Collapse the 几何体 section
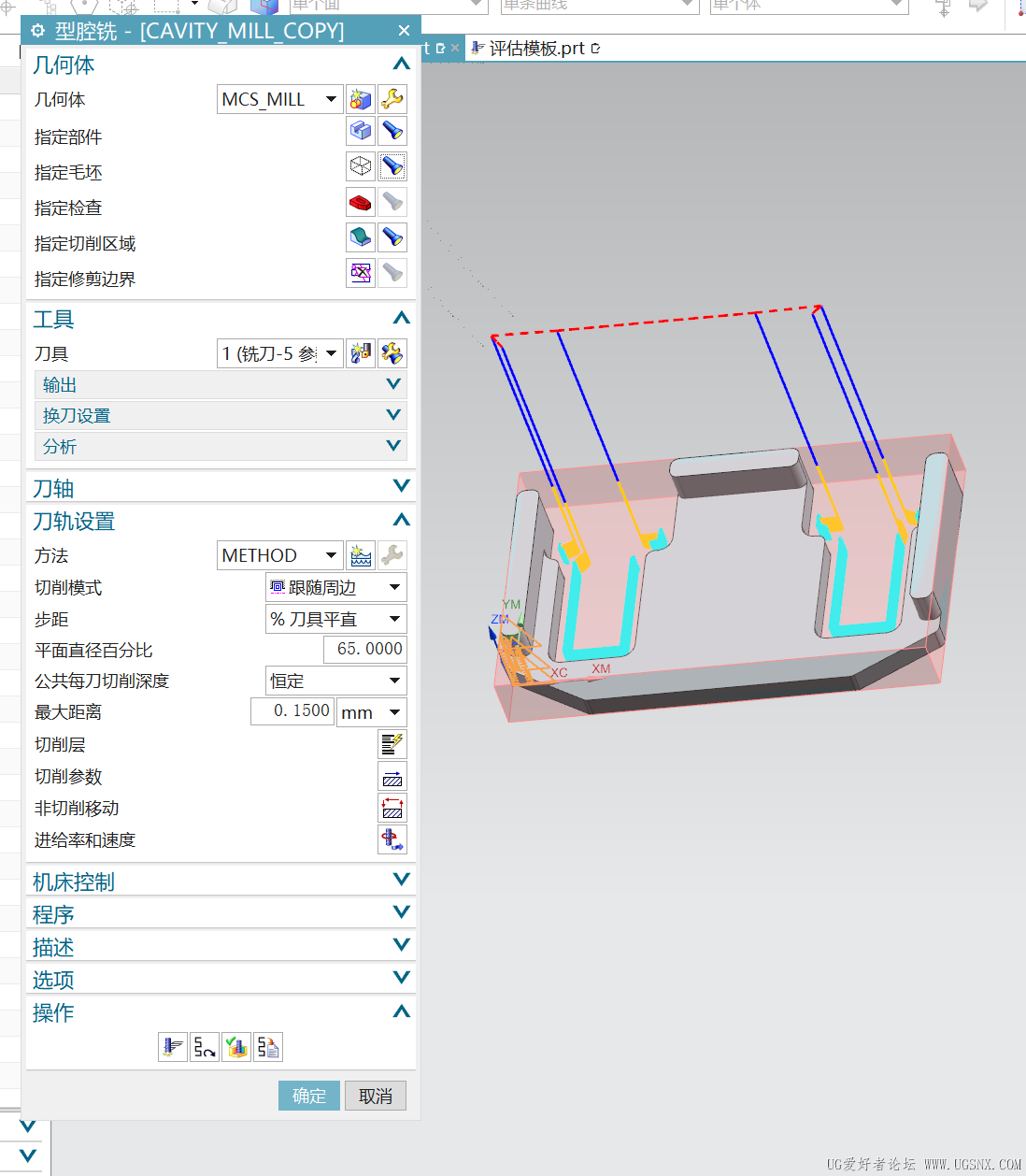Viewport: 1026px width, 1176px height. tap(401, 65)
